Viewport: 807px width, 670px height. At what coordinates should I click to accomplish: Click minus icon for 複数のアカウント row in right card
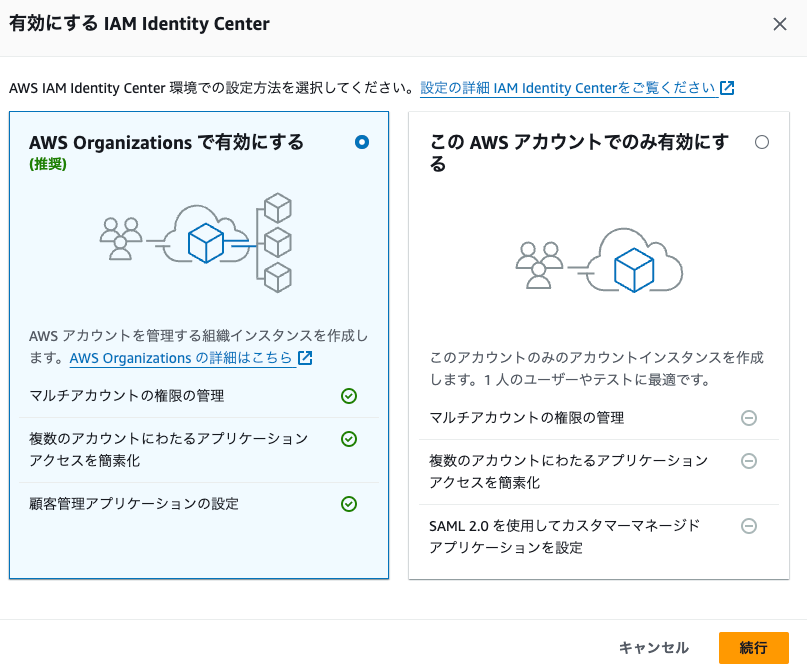[749, 461]
